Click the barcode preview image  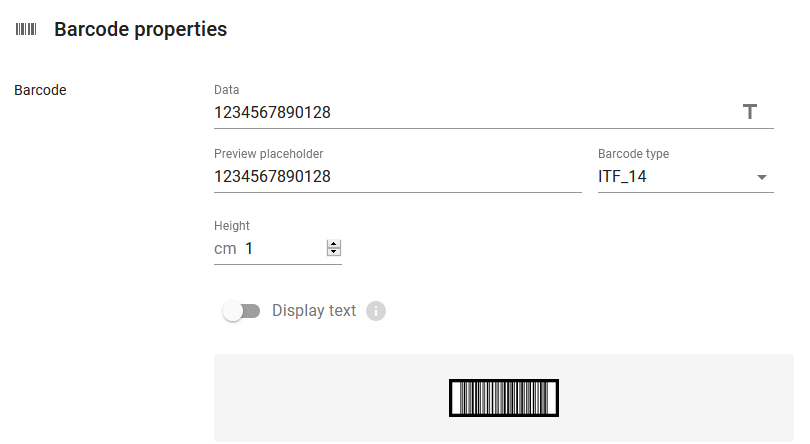click(x=504, y=398)
